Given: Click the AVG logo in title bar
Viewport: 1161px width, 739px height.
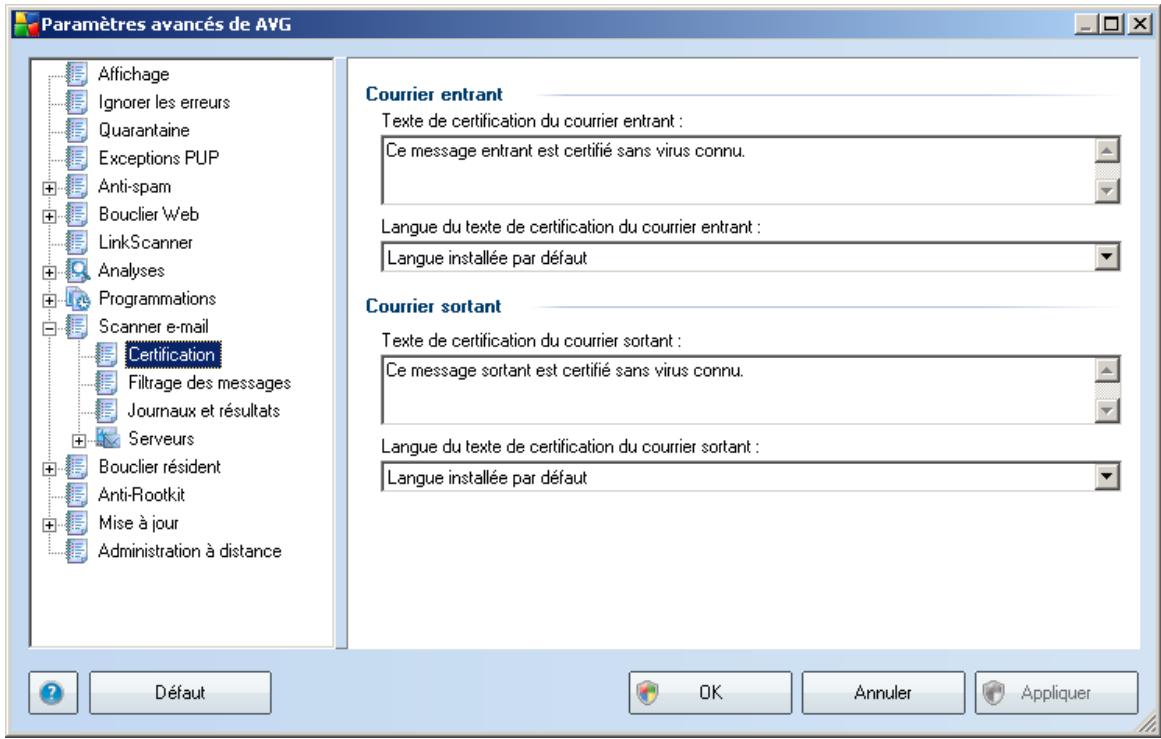Looking at the screenshot, I should (26, 24).
